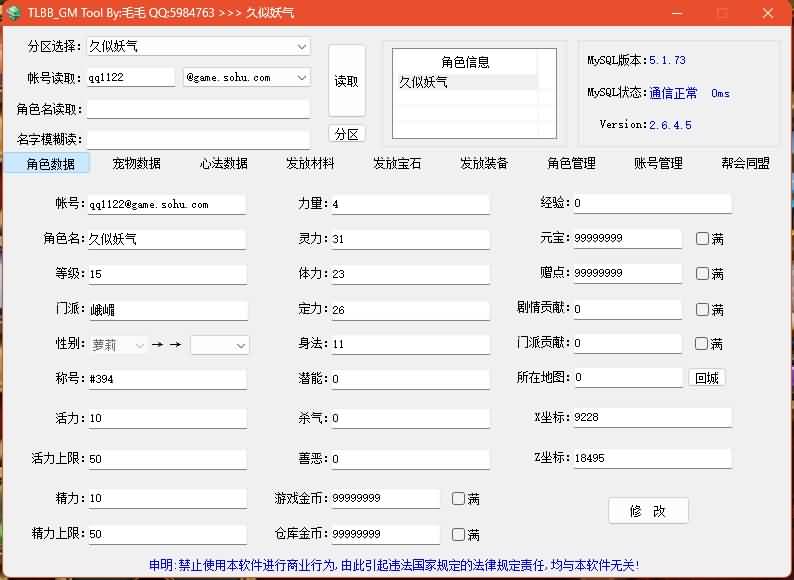Click the 帐号读取 qq1122 input field
794x580 pixels.
pos(131,78)
